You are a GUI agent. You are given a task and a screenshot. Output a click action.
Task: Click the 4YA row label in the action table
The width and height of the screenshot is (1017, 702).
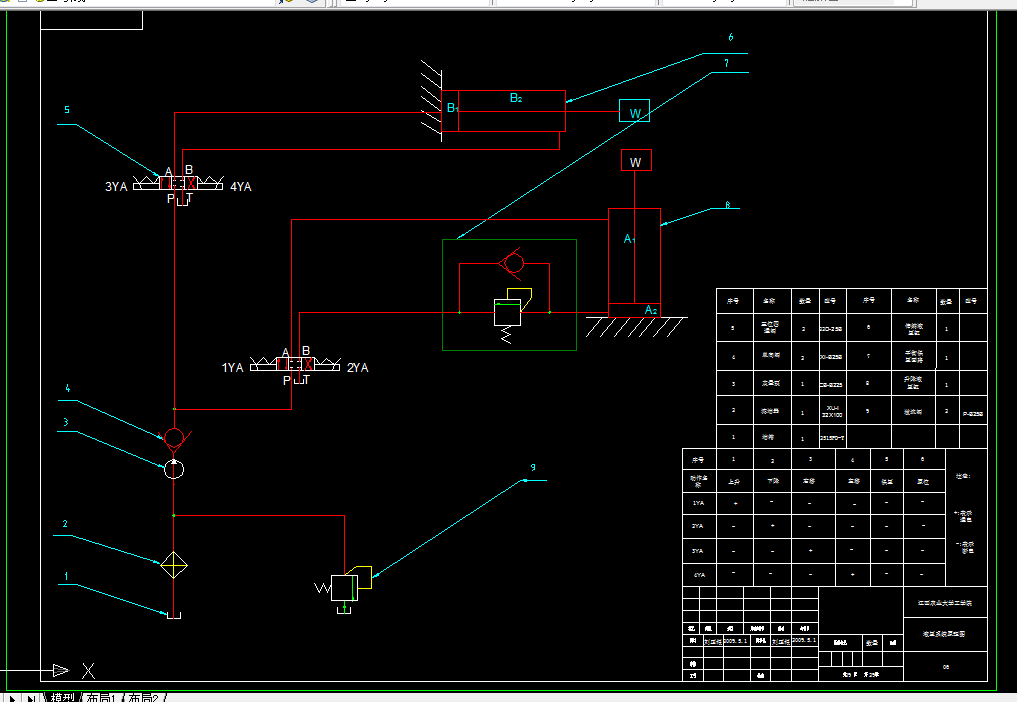pos(699,575)
